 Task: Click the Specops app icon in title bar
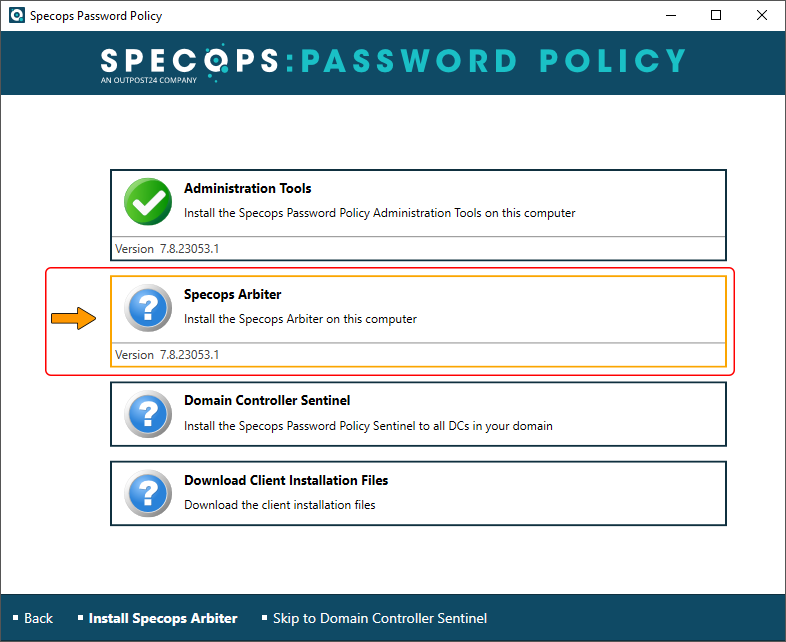click(x=17, y=16)
